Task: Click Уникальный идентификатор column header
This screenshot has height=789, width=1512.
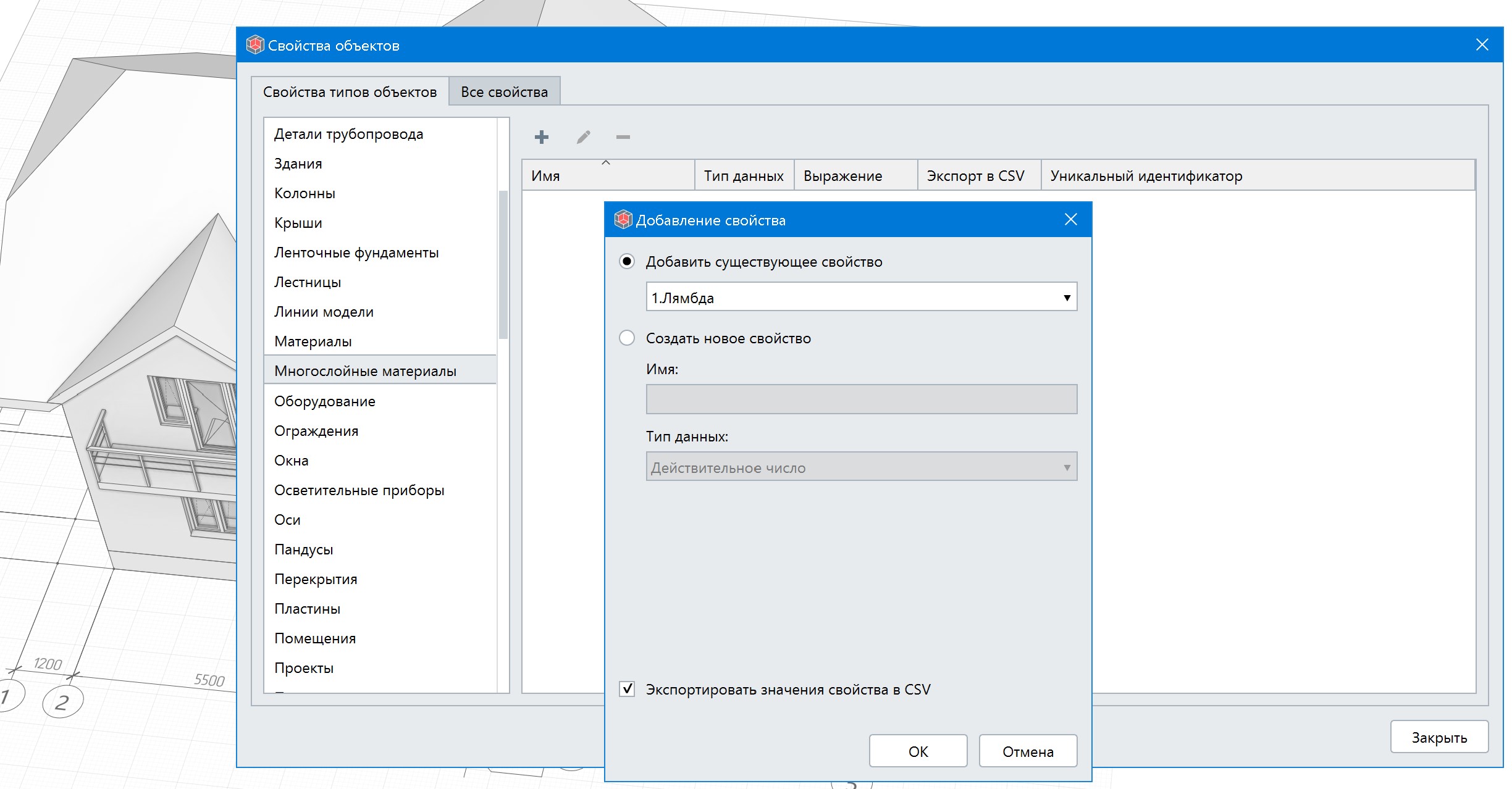Action: pos(1258,175)
